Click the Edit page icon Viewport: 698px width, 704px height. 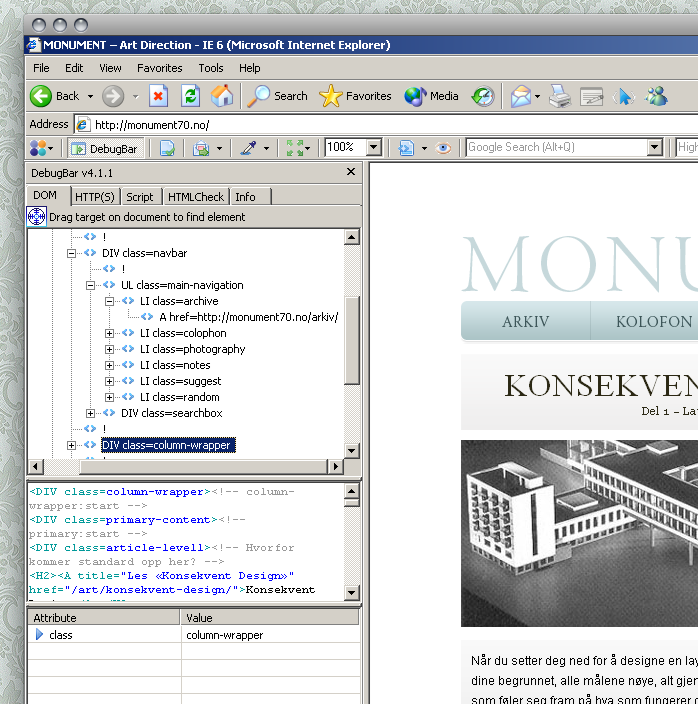[592, 96]
